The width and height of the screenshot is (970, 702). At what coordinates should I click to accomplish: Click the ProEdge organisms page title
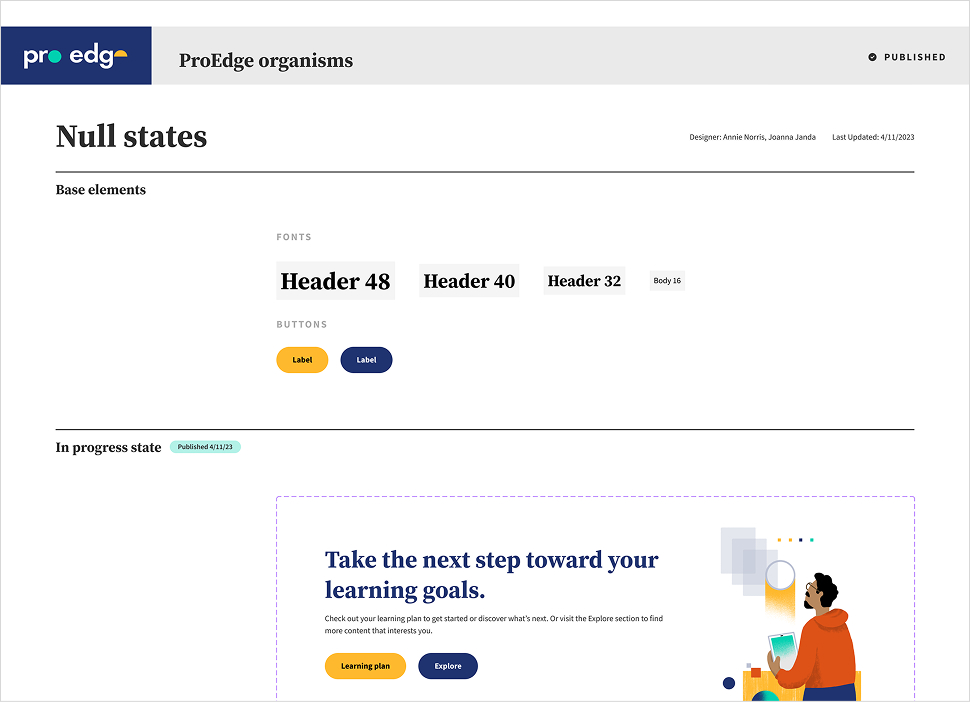tap(266, 60)
